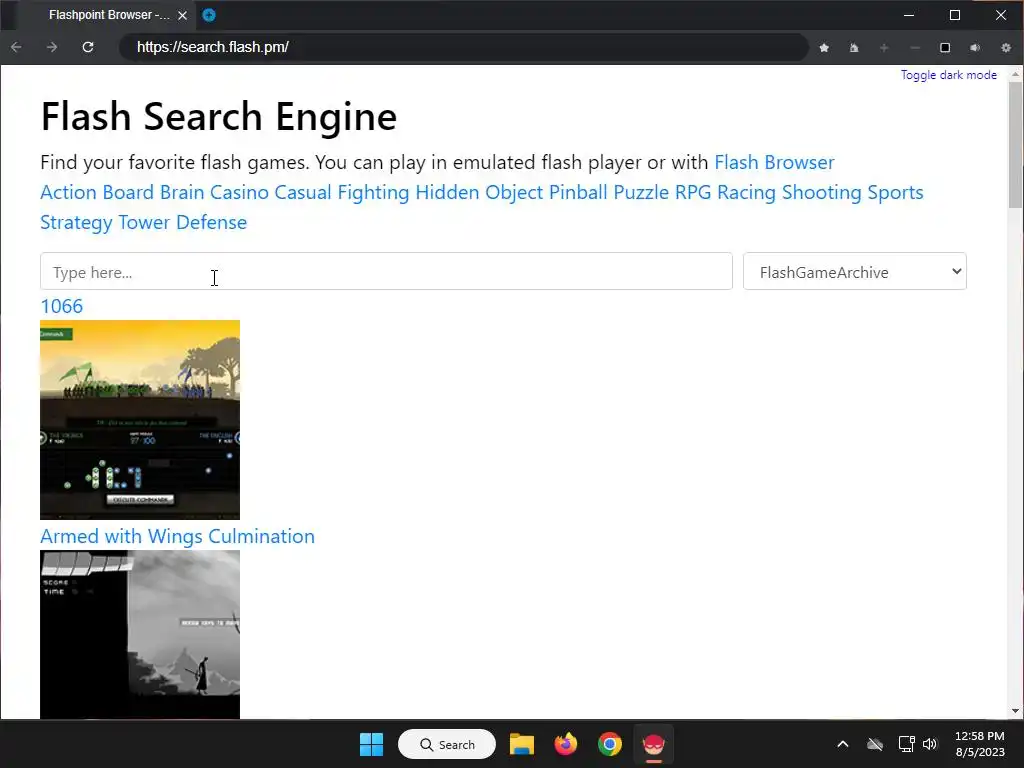Open File Explorer from the taskbar
Screen dimensions: 1024x768
522,744
